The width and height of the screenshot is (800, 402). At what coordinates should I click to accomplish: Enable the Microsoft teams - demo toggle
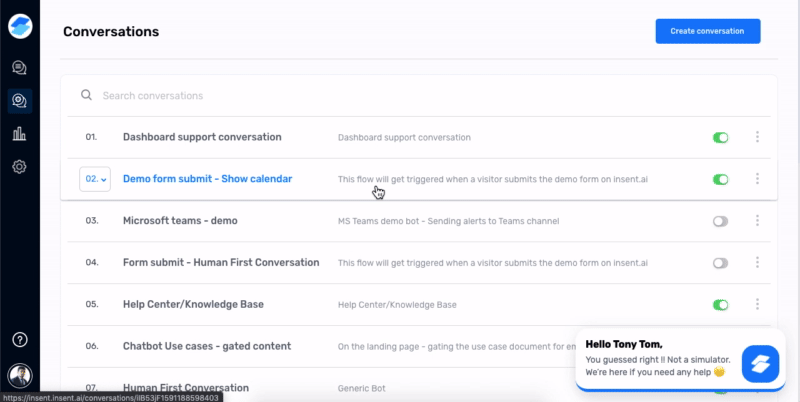point(720,221)
